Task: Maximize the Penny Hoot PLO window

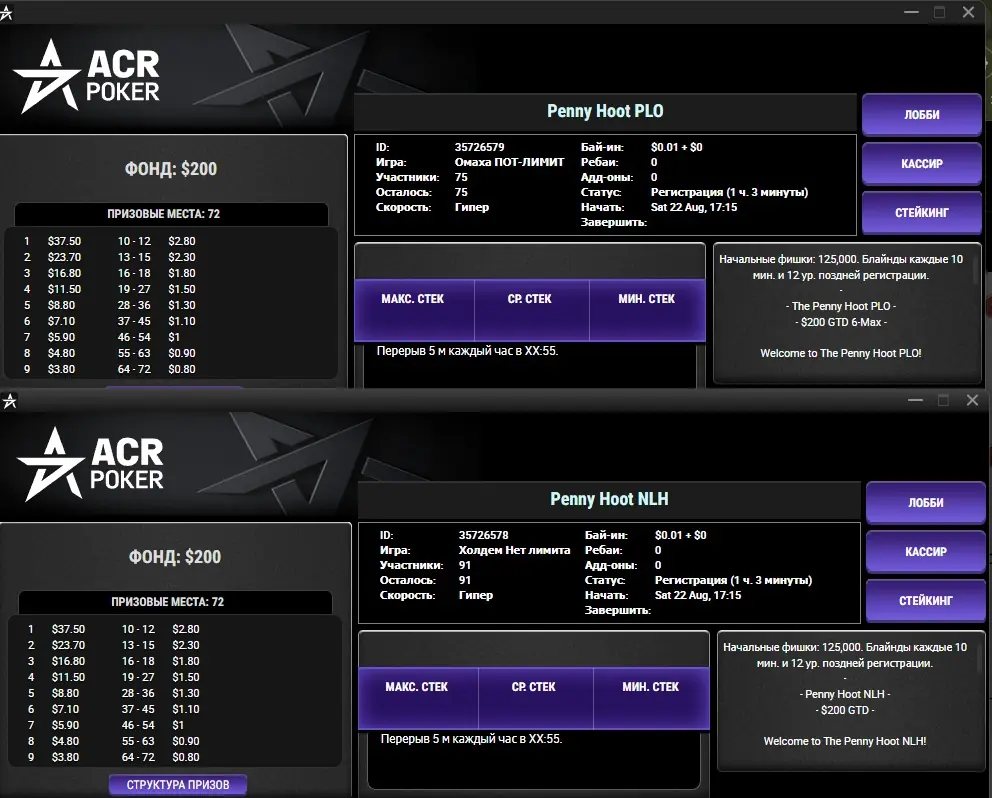Action: coord(939,12)
